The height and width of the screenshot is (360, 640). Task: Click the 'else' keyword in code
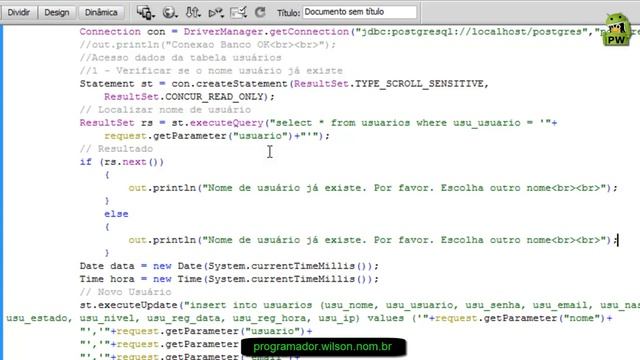[x=116, y=214]
